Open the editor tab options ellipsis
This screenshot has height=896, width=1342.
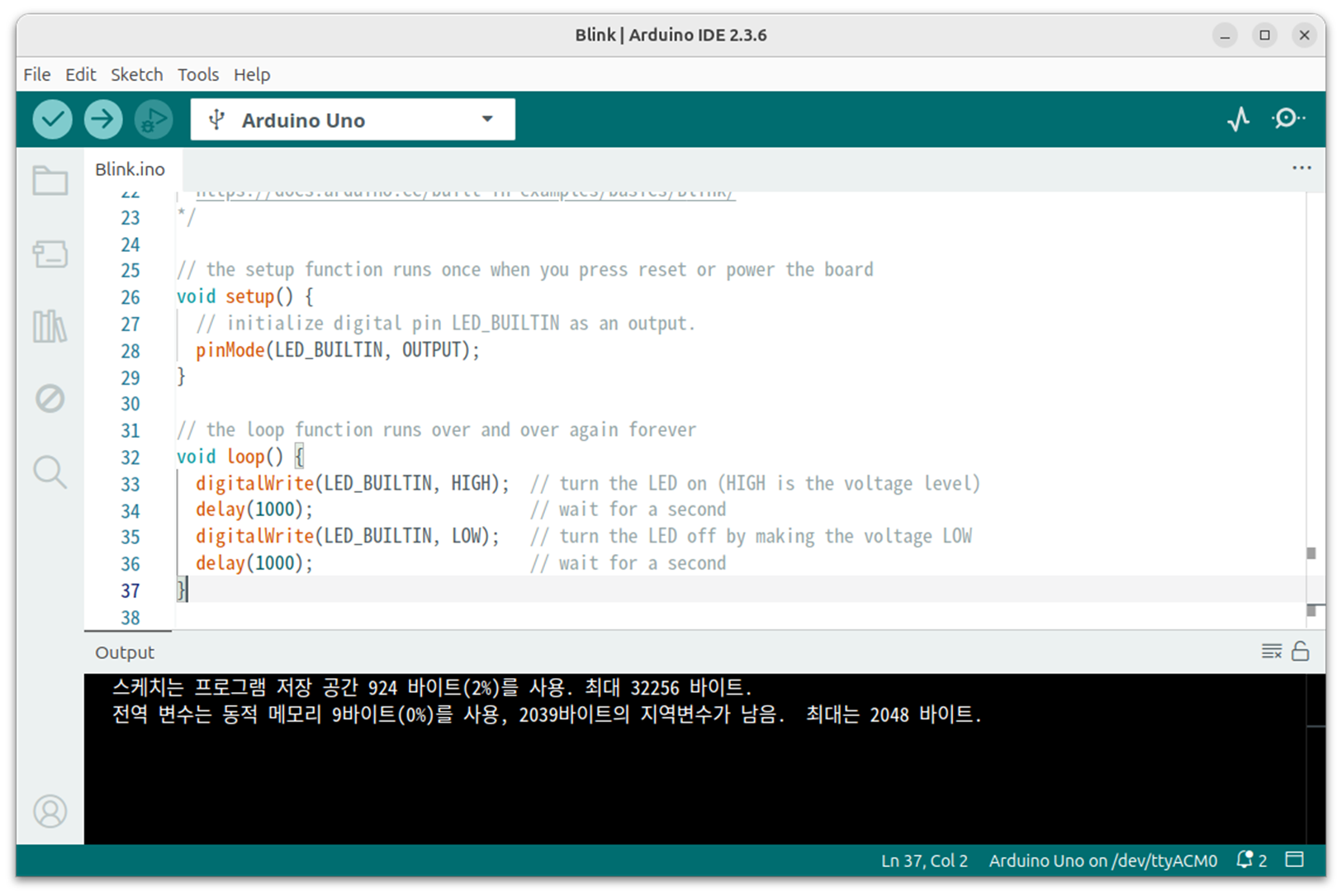point(1302,168)
